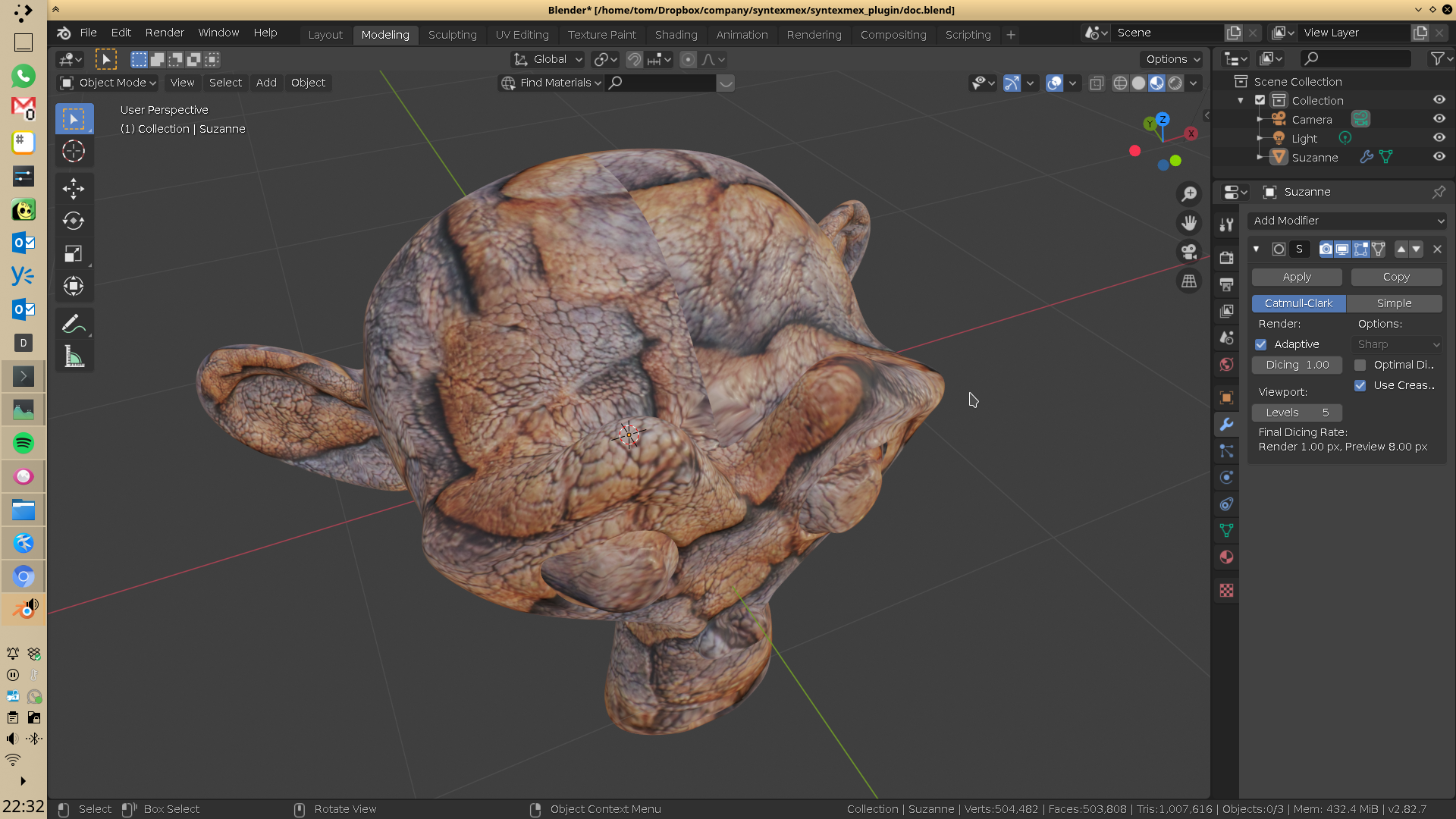Image resolution: width=1456 pixels, height=819 pixels.
Task: Toggle the Adaptive subdivision checkbox
Action: [1261, 344]
